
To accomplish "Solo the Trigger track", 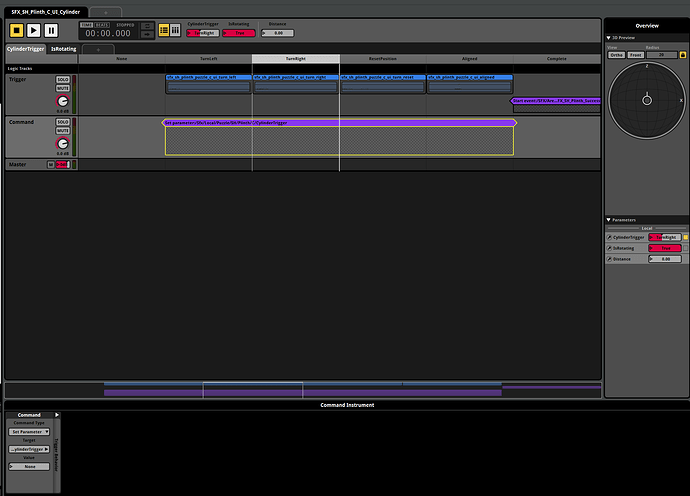I will pos(62,79).
